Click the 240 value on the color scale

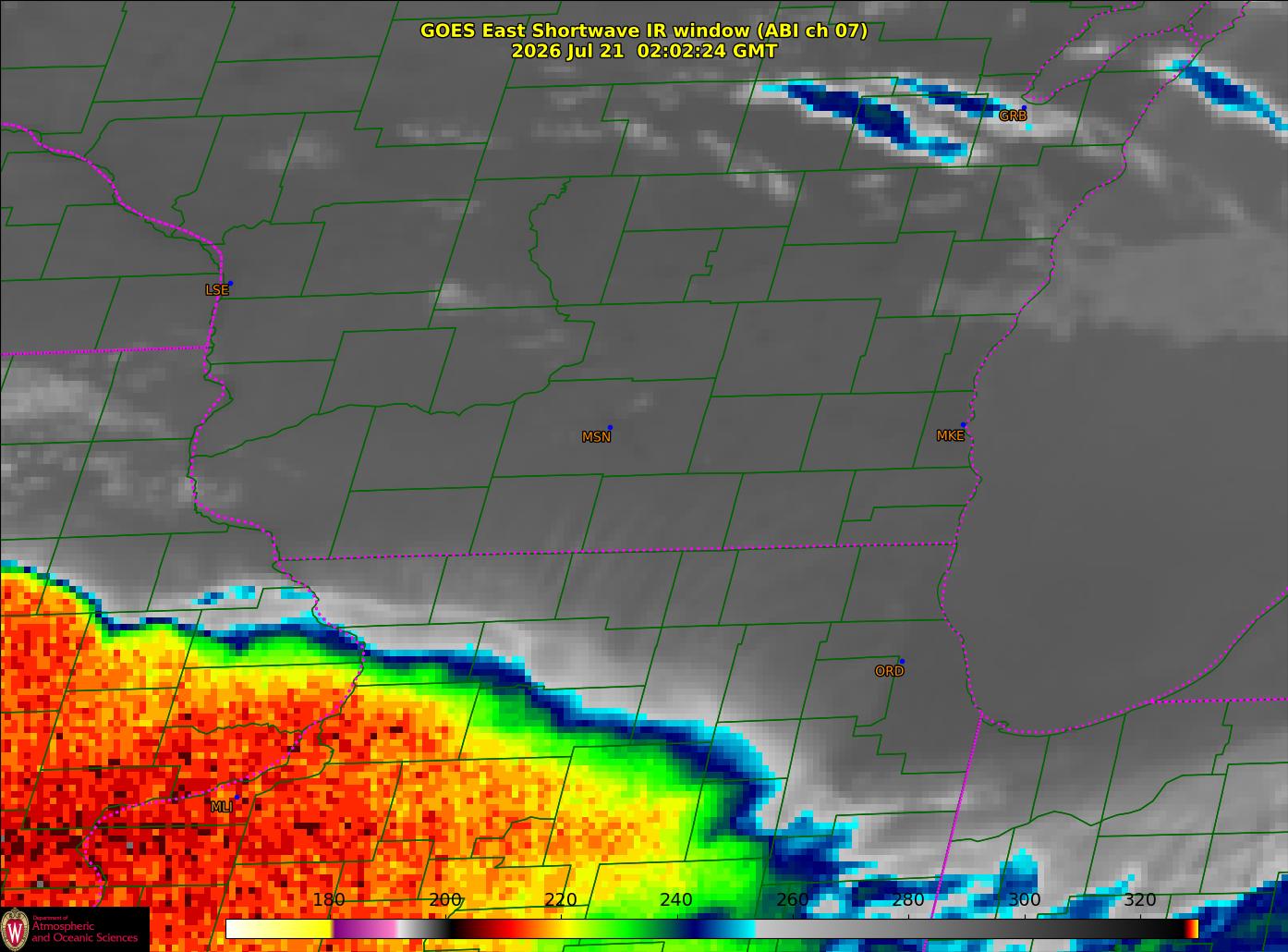tap(676, 900)
